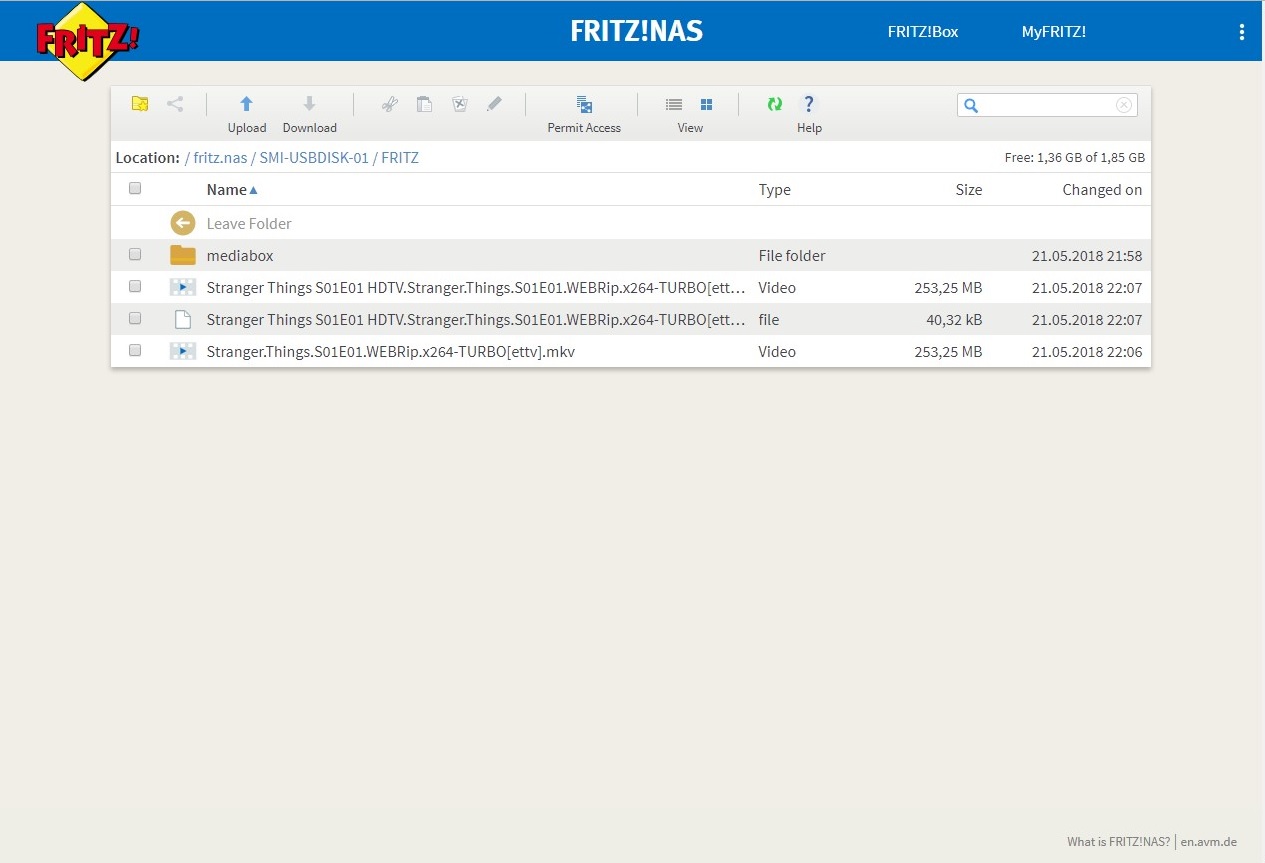The image size is (1265, 863).
Task: Sort the list by the Name column header
Action: click(x=226, y=190)
